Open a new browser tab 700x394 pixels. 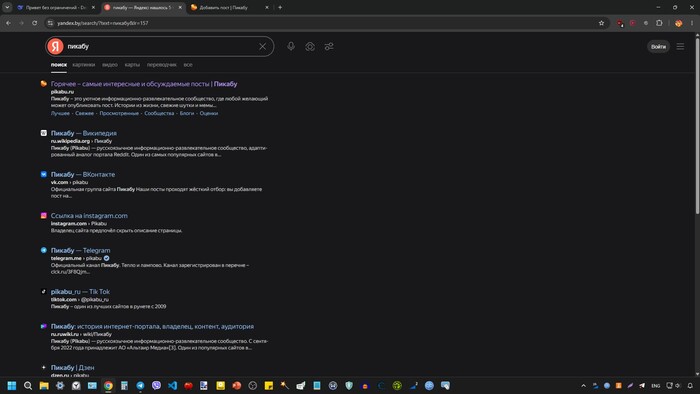click(280, 7)
